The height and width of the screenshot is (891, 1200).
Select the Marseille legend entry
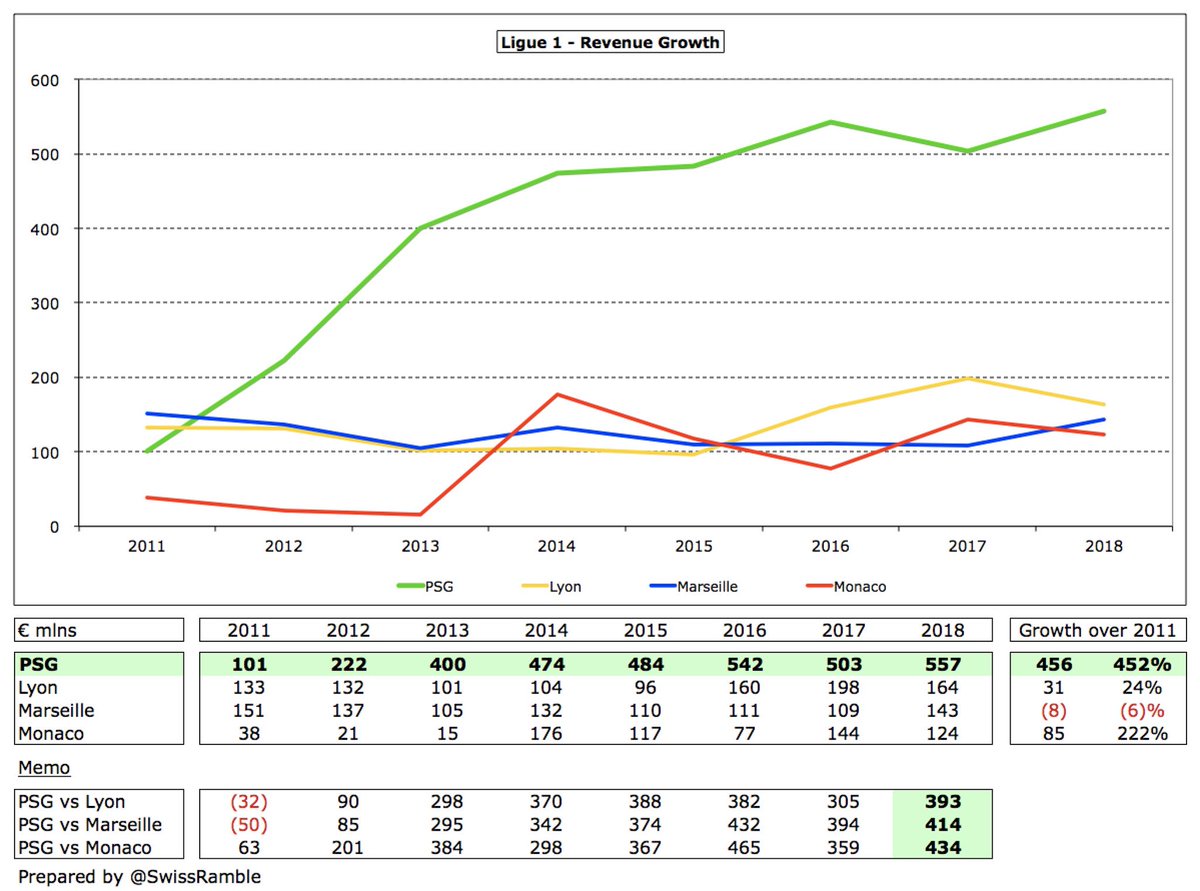click(x=696, y=587)
